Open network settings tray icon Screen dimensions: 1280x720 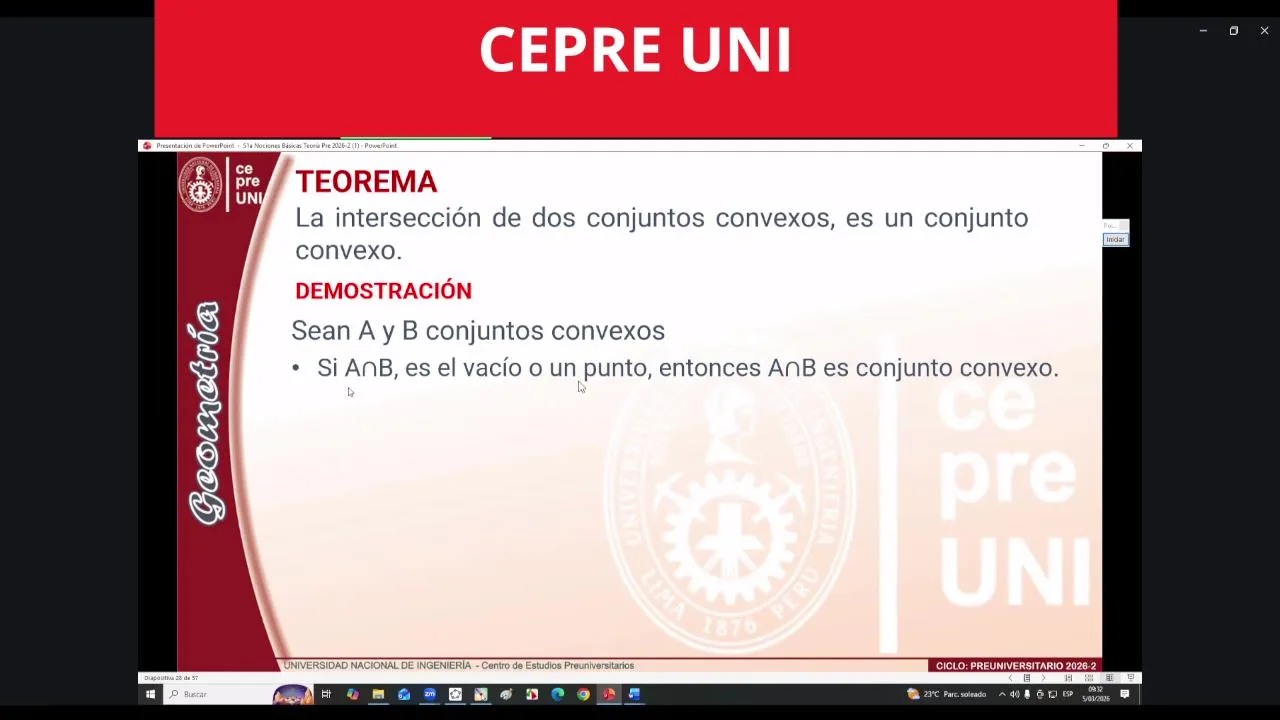(x=1052, y=694)
